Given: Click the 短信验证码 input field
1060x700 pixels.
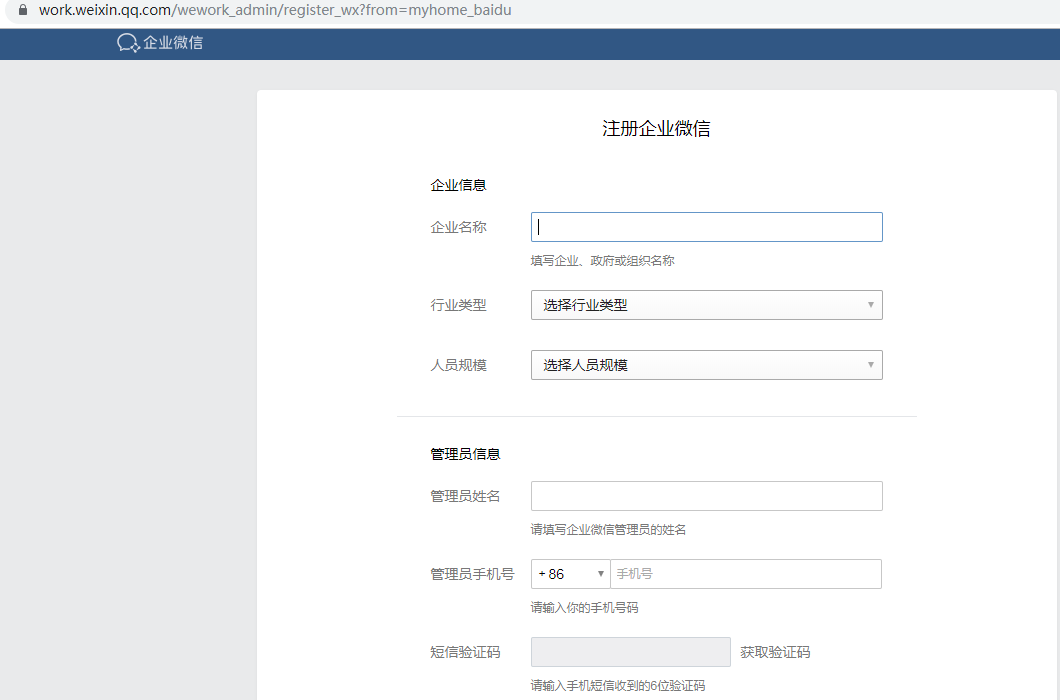Looking at the screenshot, I should click(x=631, y=652).
